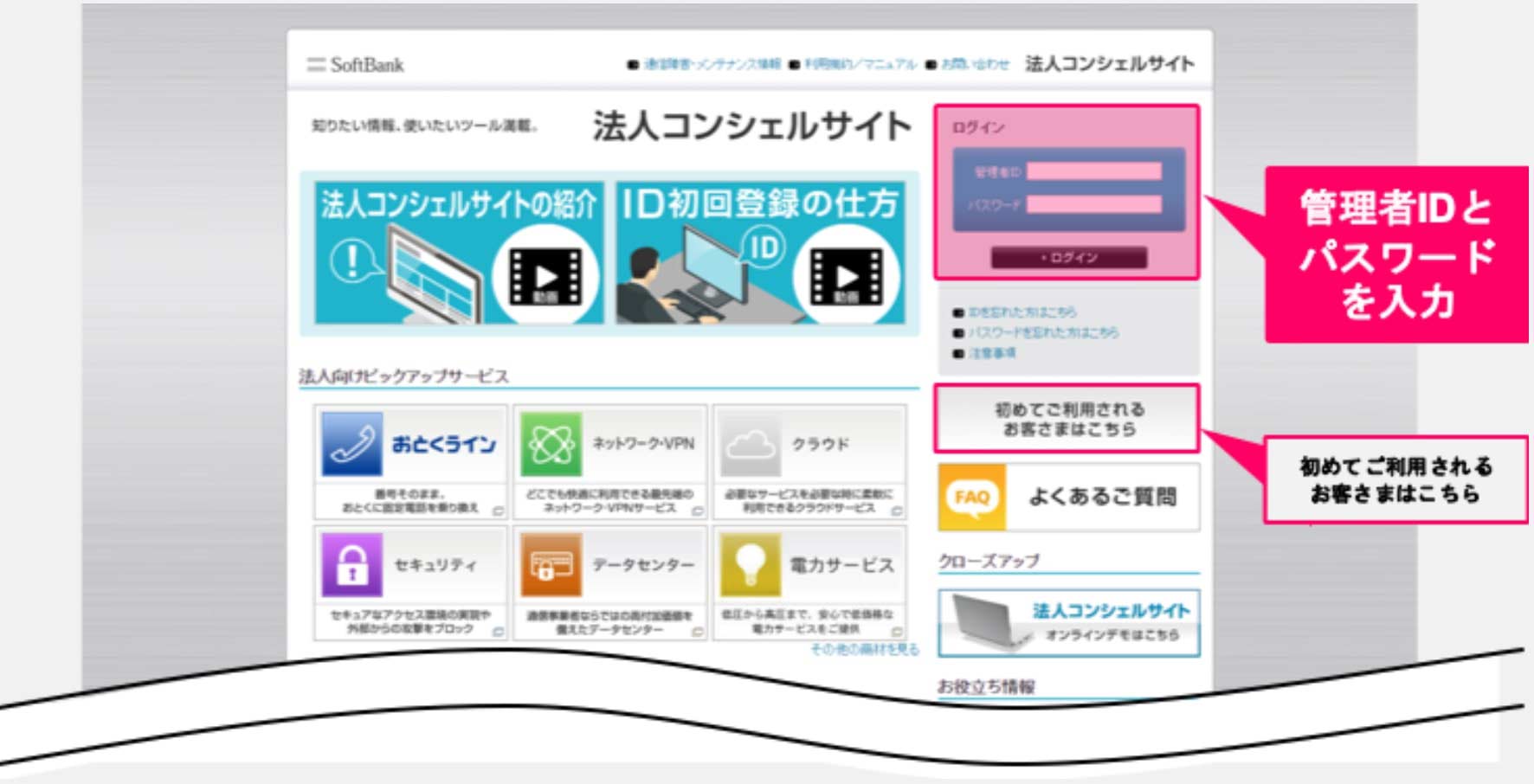Click the FAQ speech bubble icon
Viewport: 1534px width, 784px height.
[972, 497]
